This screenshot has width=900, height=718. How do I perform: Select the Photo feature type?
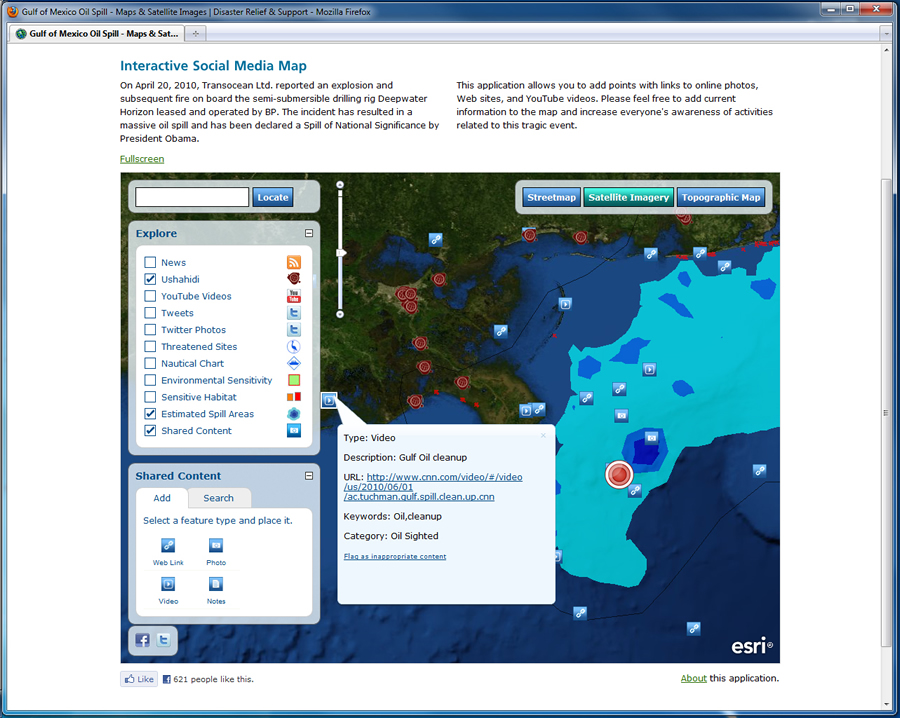(x=216, y=545)
